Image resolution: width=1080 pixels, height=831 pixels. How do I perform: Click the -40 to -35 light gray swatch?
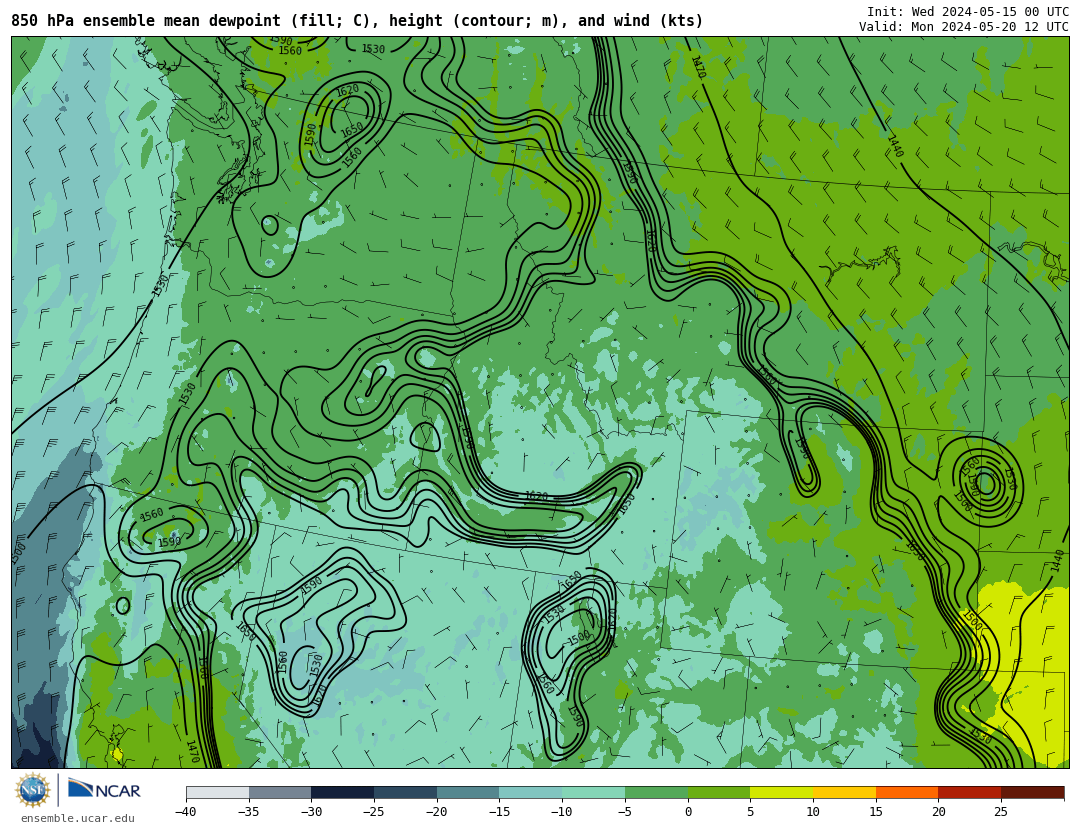(x=218, y=792)
